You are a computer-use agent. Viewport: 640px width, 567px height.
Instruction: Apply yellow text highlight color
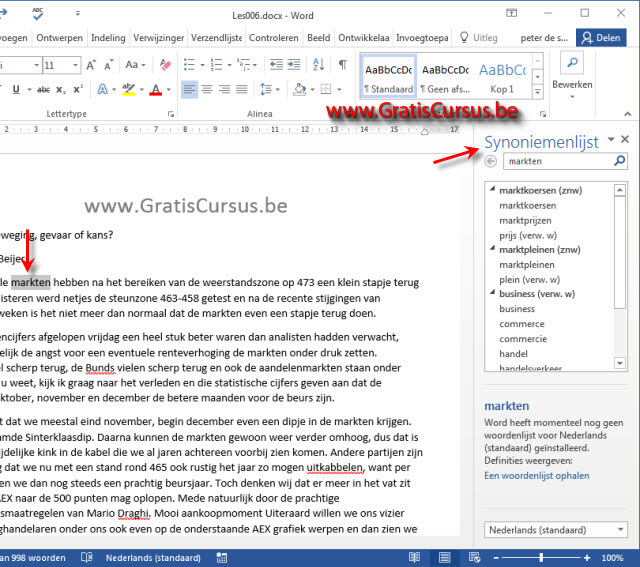pos(129,89)
